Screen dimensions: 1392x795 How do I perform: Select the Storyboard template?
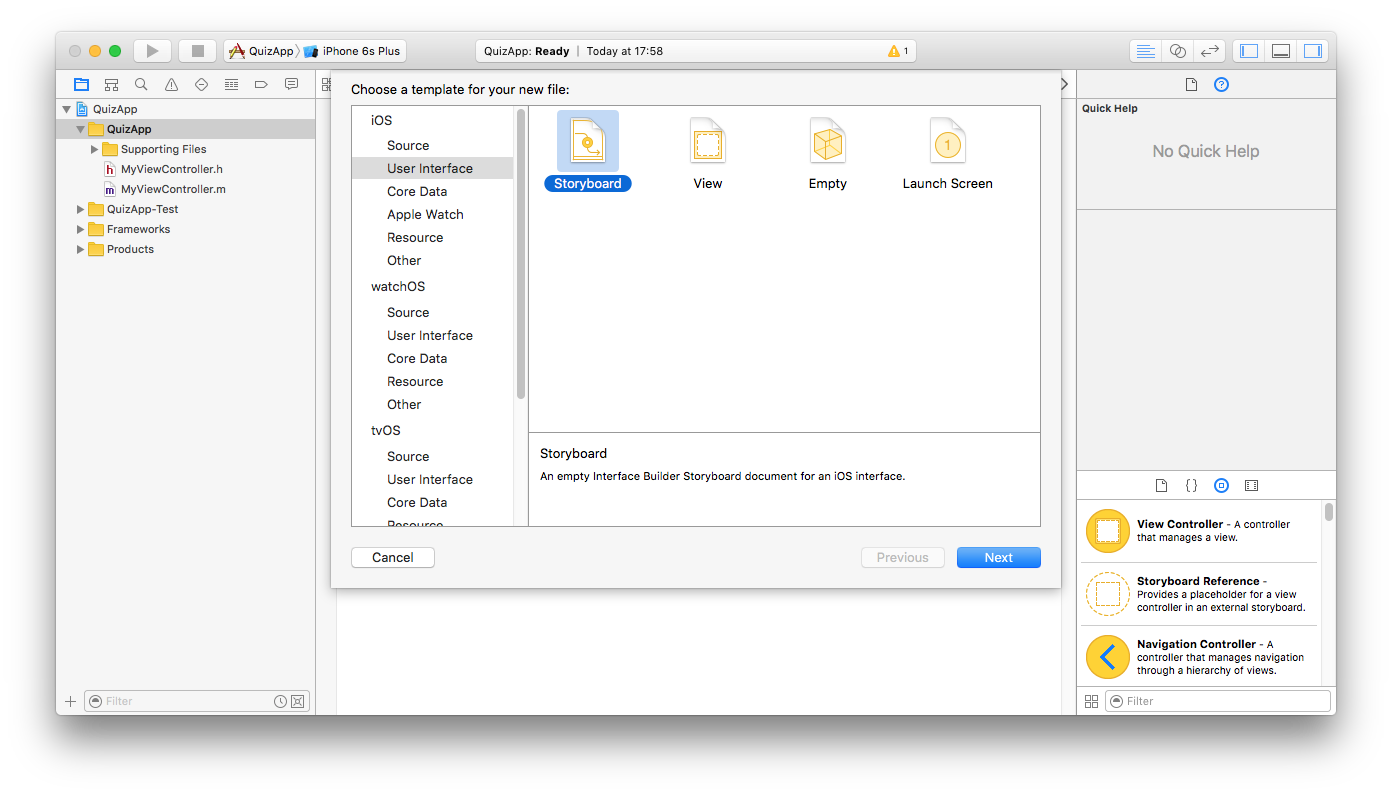[x=588, y=151]
